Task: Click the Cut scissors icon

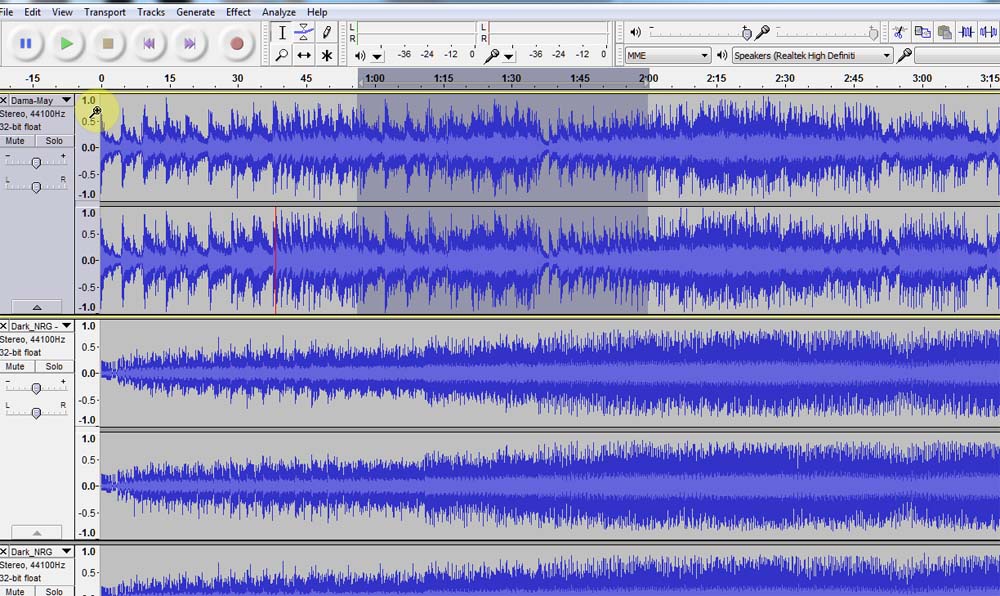Action: click(x=899, y=32)
